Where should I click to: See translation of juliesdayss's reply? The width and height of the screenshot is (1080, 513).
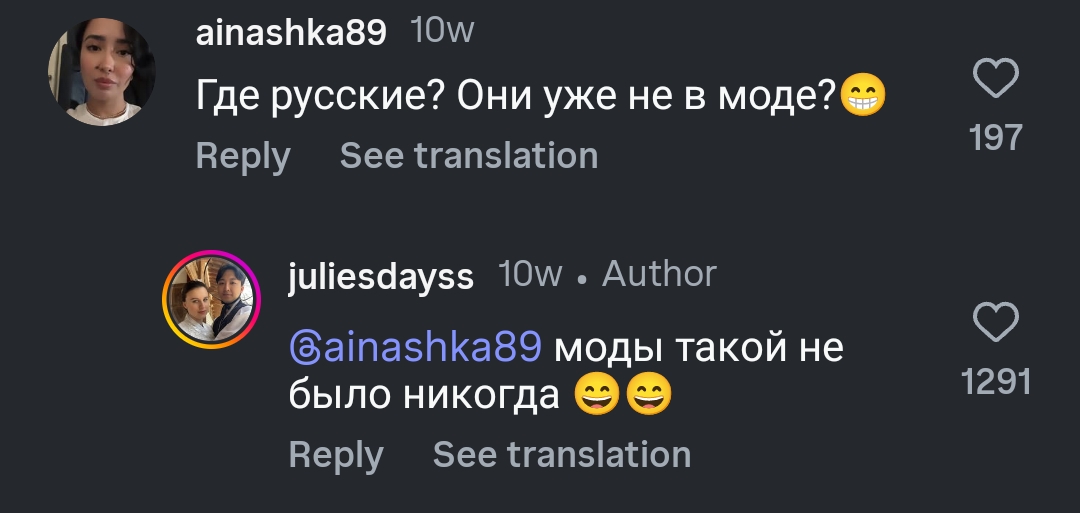click(x=562, y=455)
